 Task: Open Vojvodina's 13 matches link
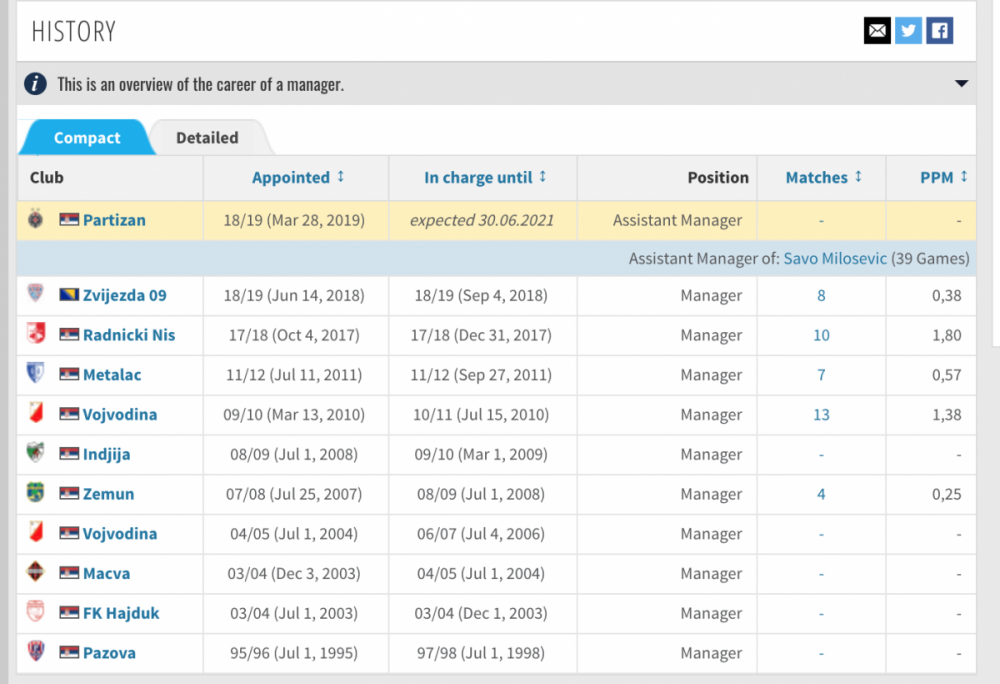coord(821,414)
